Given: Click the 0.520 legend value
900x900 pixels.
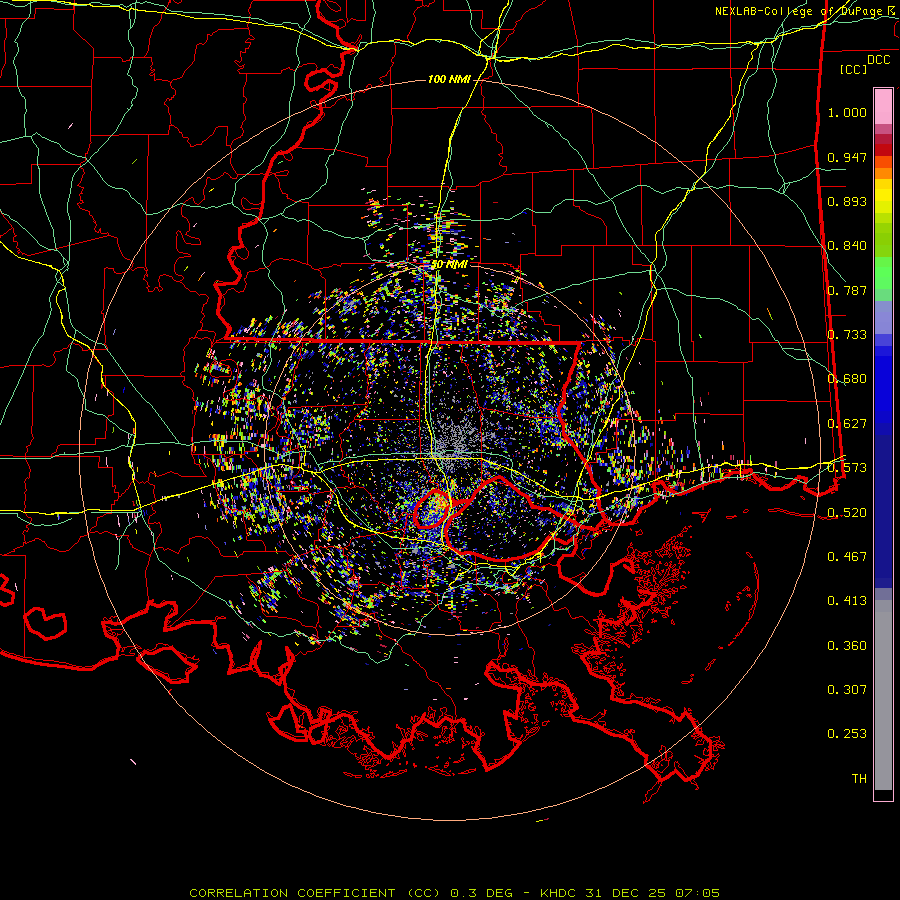Looking at the screenshot, I should [x=847, y=512].
